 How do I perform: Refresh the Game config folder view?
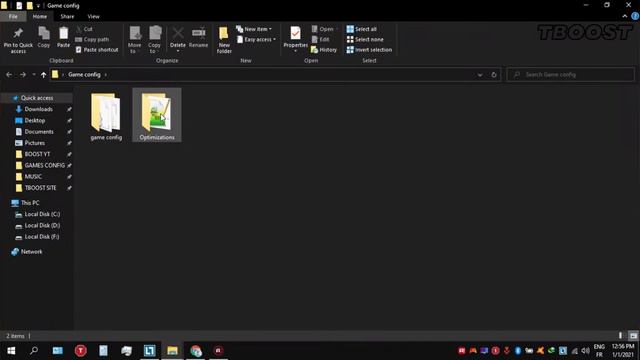(494, 75)
